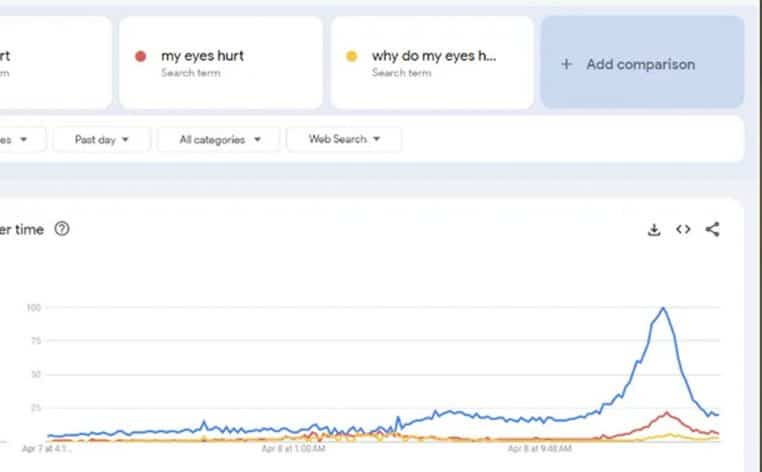This screenshot has width=762, height=472.
Task: Share the interest over time chart
Action: pos(712,229)
